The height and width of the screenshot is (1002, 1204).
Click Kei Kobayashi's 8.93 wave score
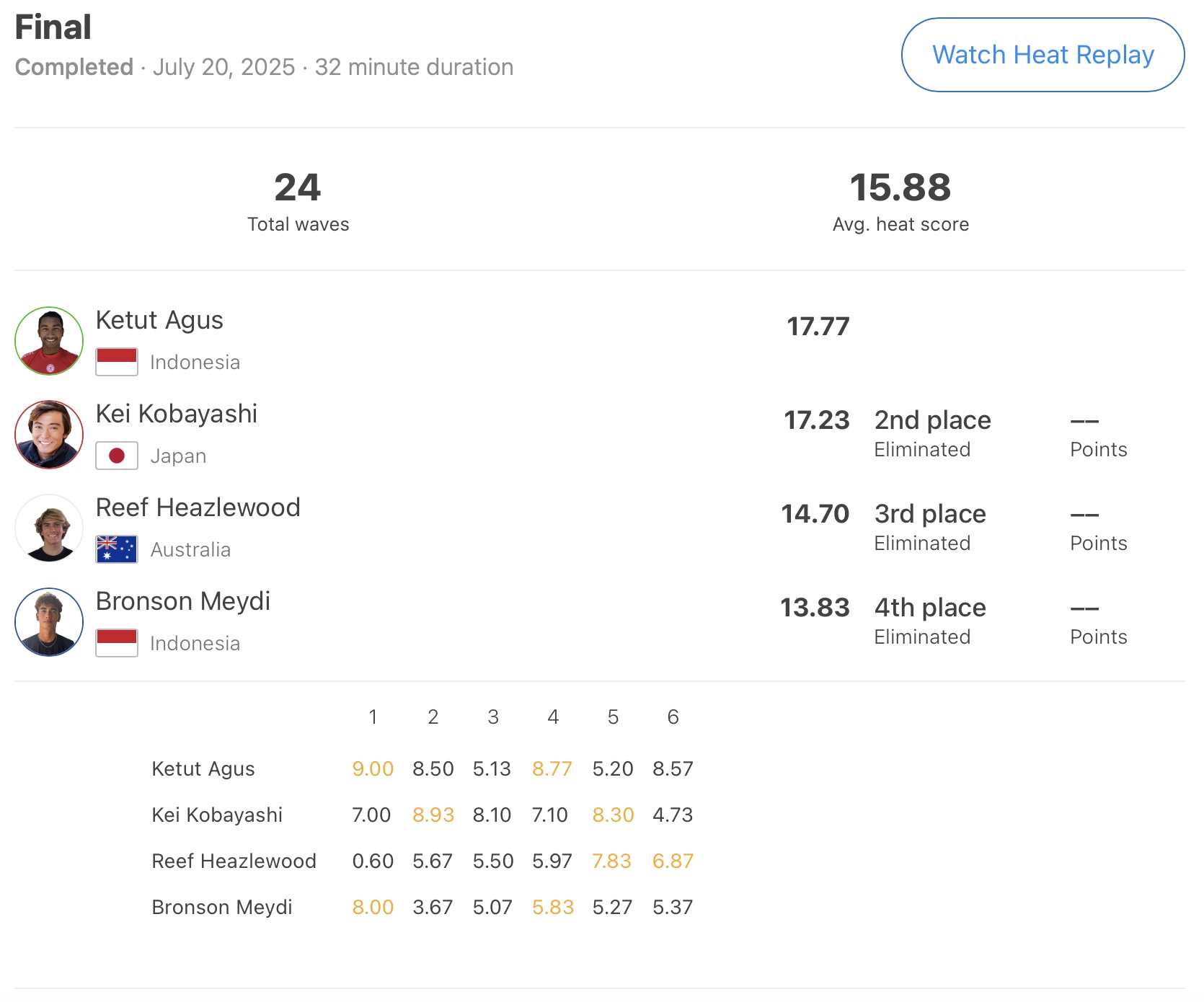(x=433, y=815)
